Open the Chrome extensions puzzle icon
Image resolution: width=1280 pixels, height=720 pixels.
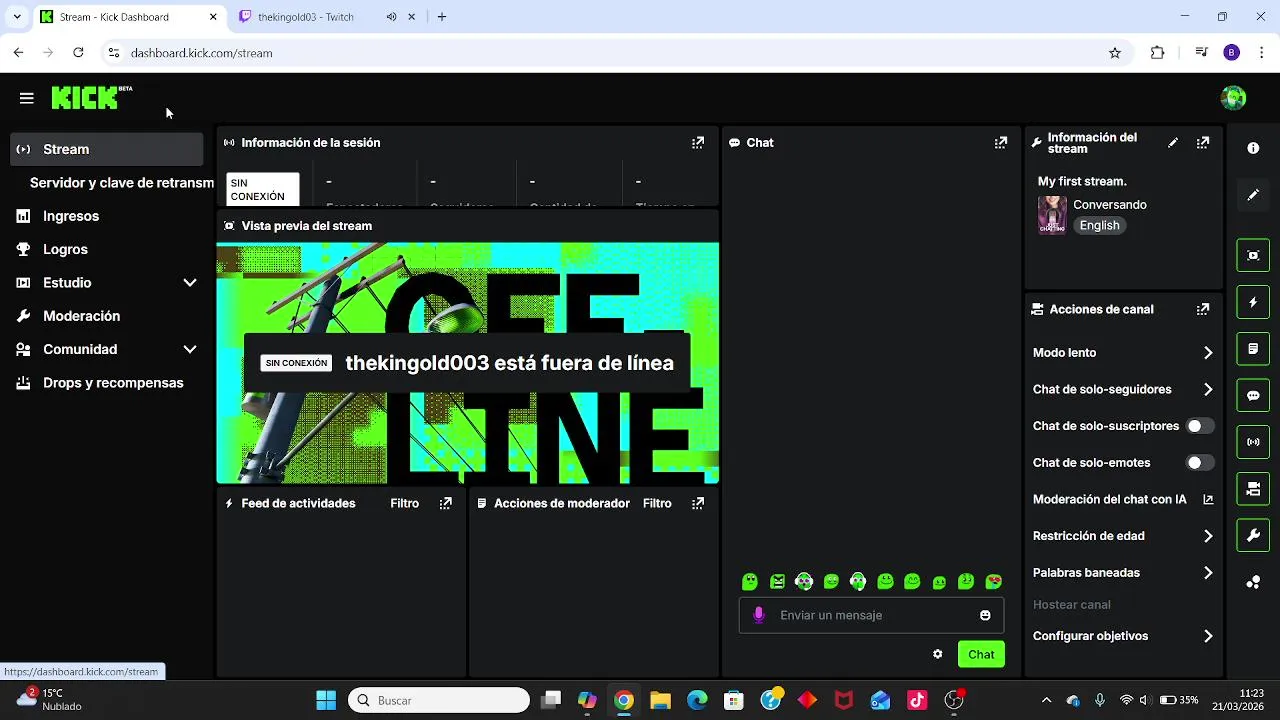tap(1157, 53)
